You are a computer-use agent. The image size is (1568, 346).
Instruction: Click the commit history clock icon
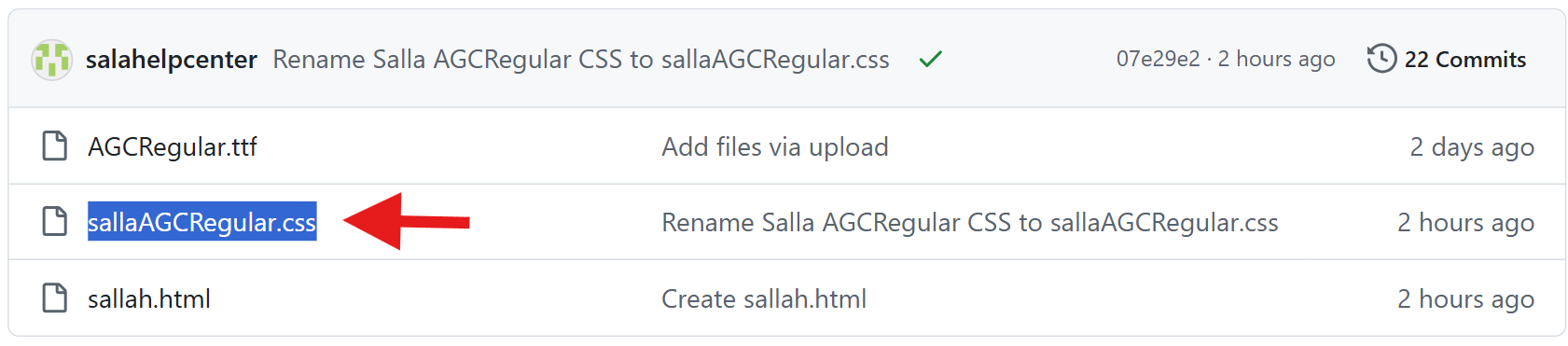(x=1381, y=59)
